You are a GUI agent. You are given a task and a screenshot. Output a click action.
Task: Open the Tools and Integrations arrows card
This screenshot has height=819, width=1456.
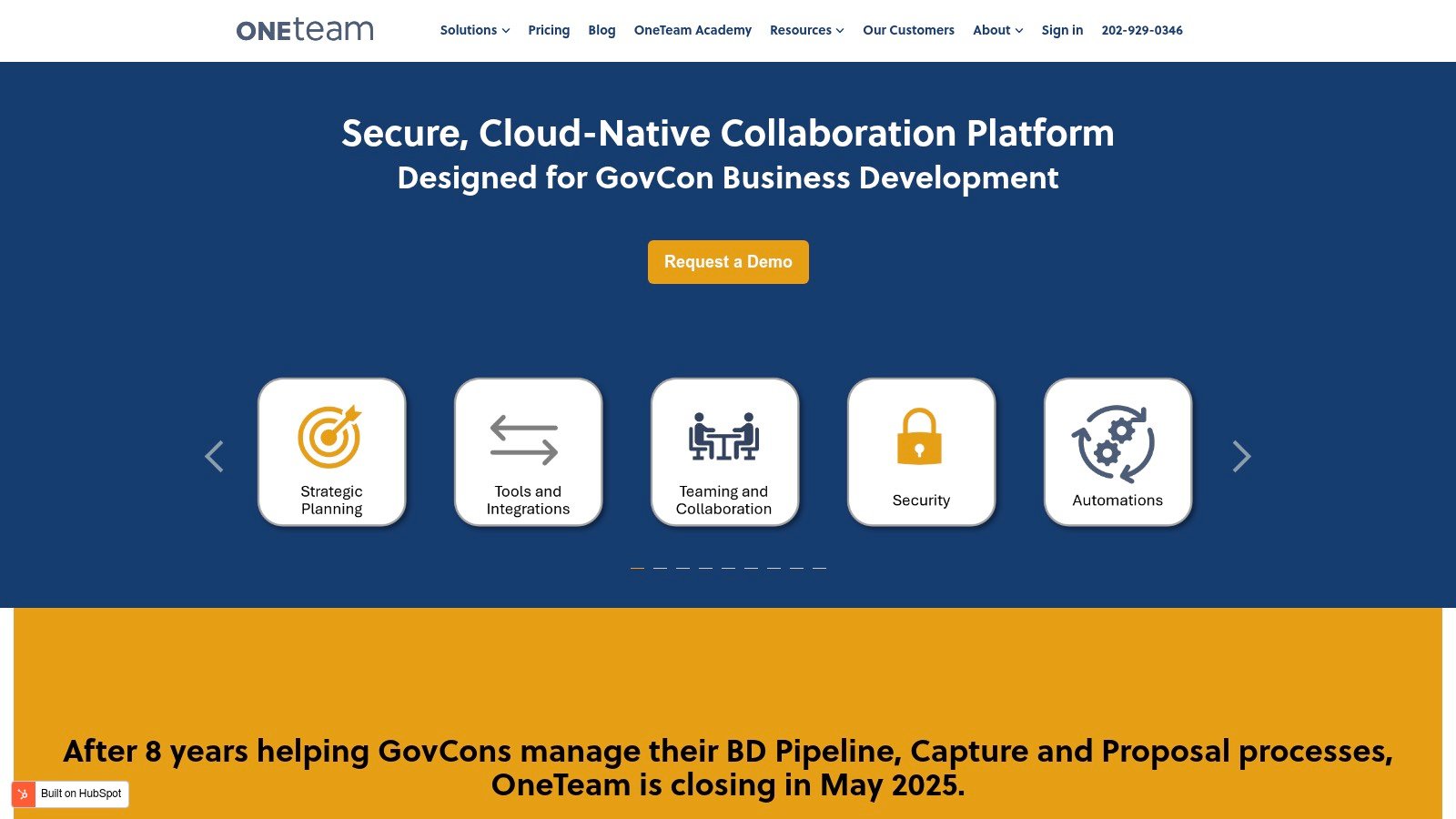(529, 452)
